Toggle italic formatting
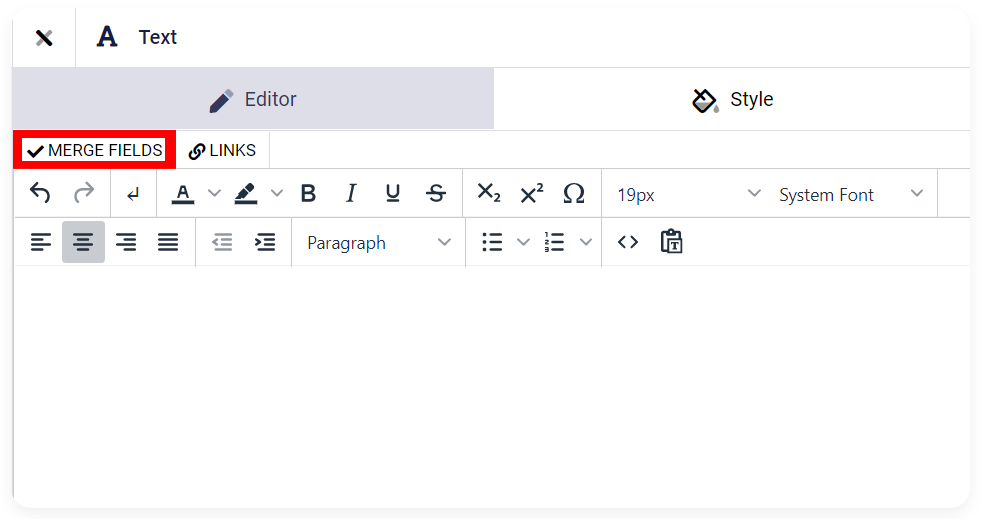Viewport: 984px width, 519px height. tap(351, 193)
